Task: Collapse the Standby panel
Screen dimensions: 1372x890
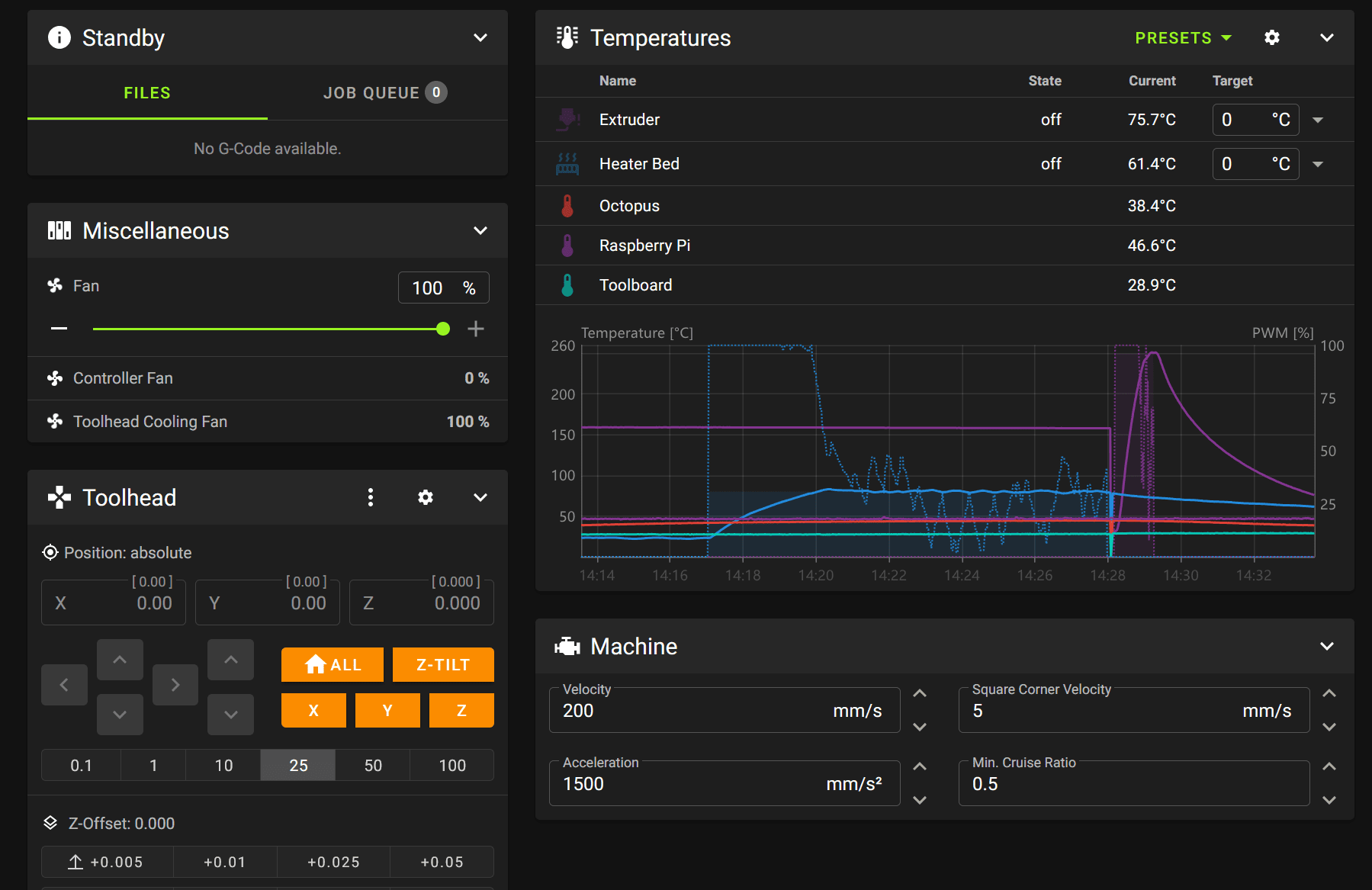Action: click(480, 37)
